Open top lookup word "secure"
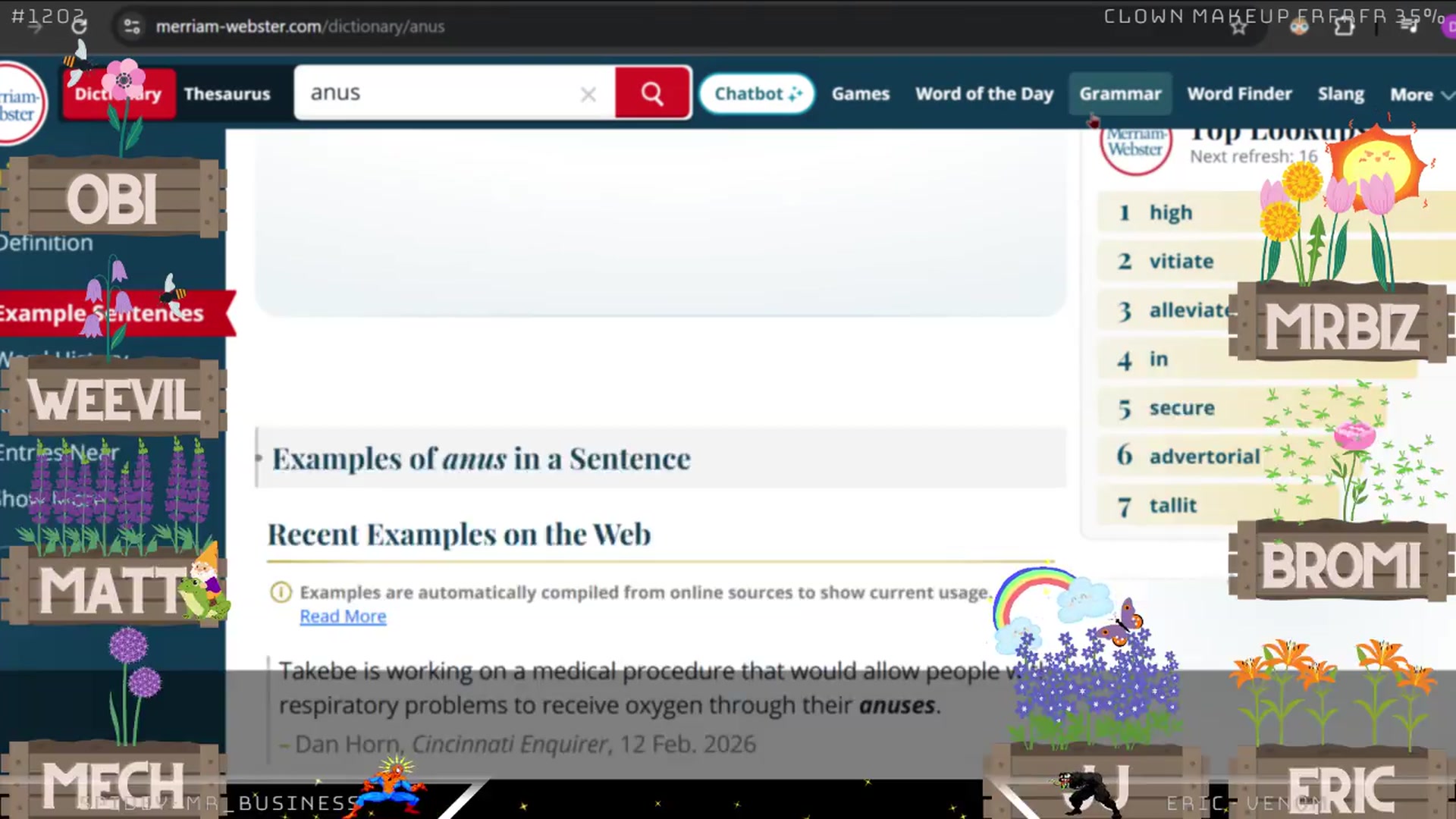Image resolution: width=1456 pixels, height=819 pixels. [x=1181, y=408]
